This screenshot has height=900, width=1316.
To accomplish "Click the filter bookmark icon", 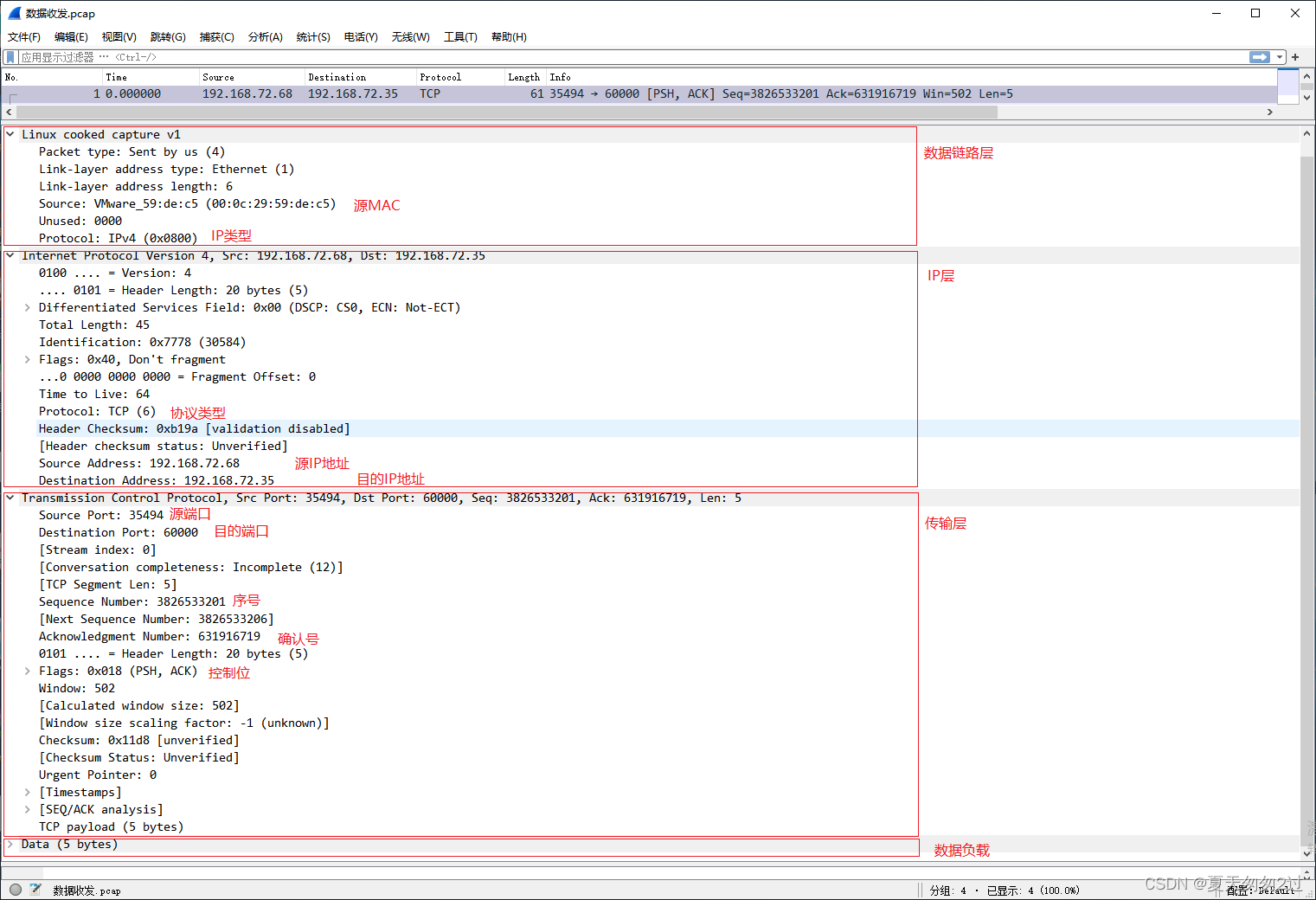I will click(10, 57).
